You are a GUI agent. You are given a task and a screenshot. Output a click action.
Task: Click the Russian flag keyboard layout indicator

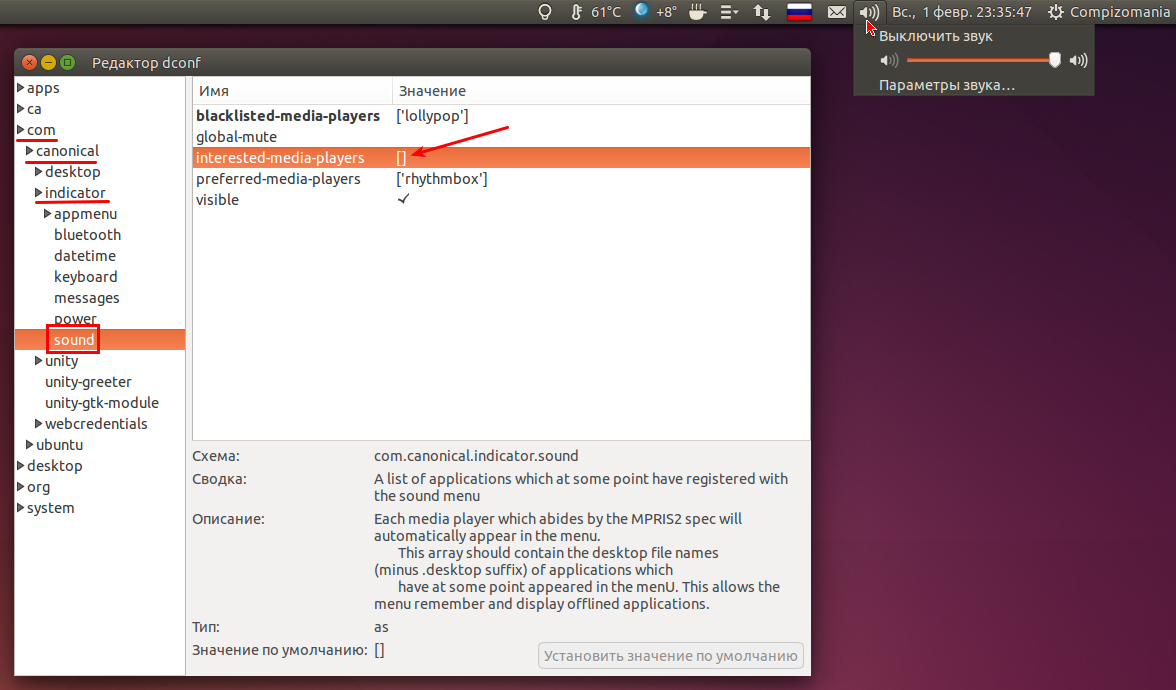click(x=800, y=12)
